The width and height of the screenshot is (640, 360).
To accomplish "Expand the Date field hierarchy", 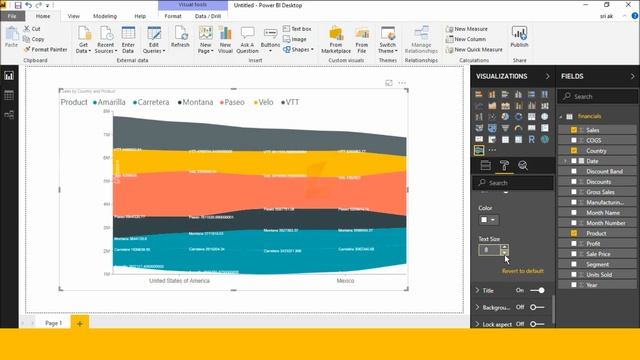I will click(x=565, y=161).
